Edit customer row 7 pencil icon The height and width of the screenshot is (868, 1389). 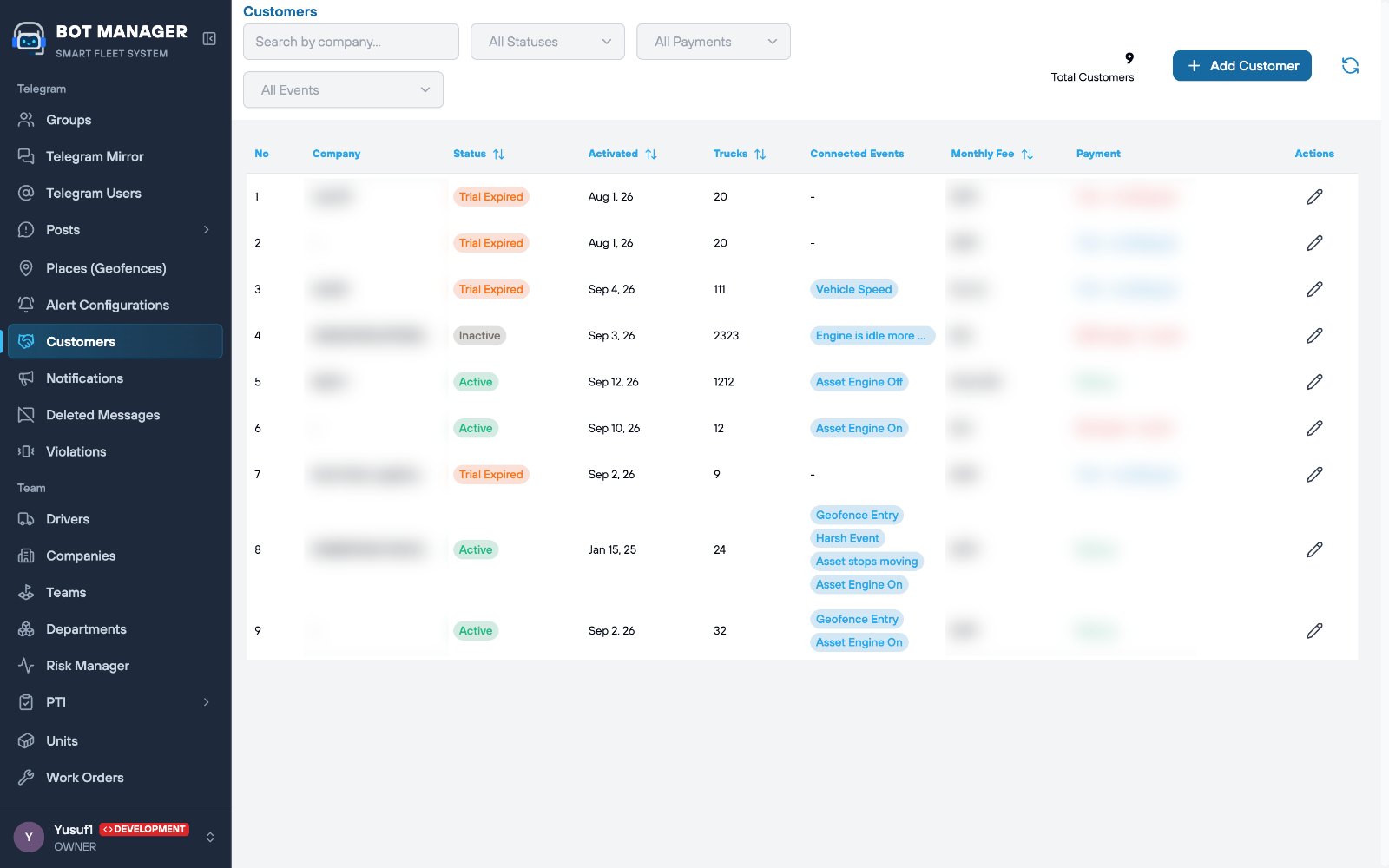[1314, 475]
